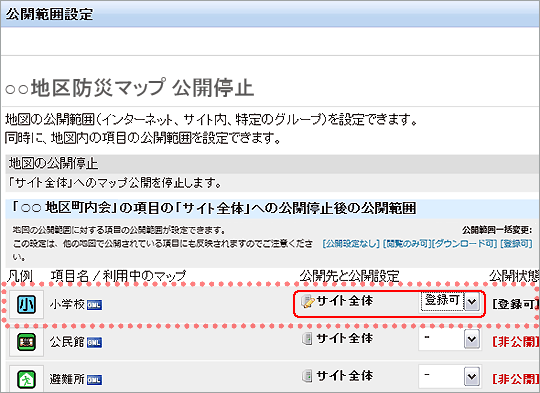This screenshot has width=540, height=393.
Task: Click the 避難所 item name
Action: (x=67, y=379)
